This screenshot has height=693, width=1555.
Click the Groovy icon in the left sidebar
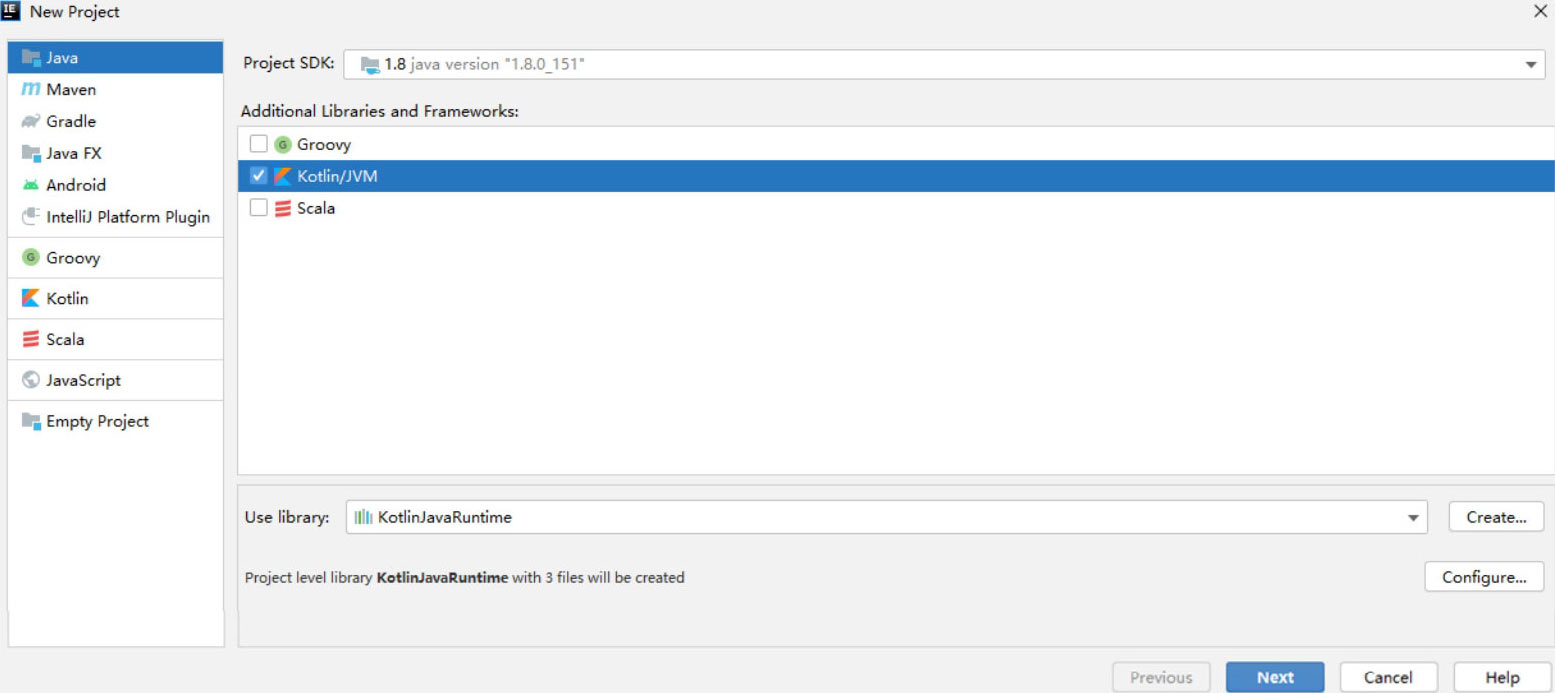coord(30,258)
